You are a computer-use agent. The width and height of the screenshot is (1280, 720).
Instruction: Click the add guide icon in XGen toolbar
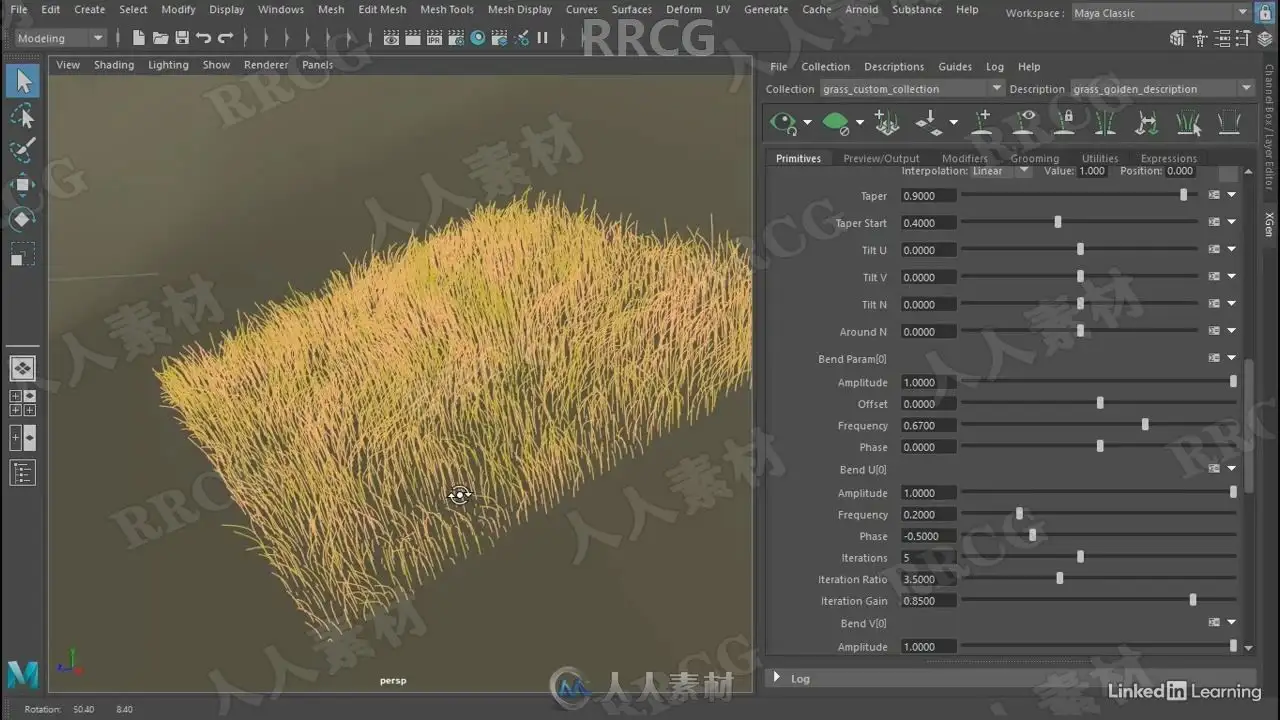(x=982, y=123)
